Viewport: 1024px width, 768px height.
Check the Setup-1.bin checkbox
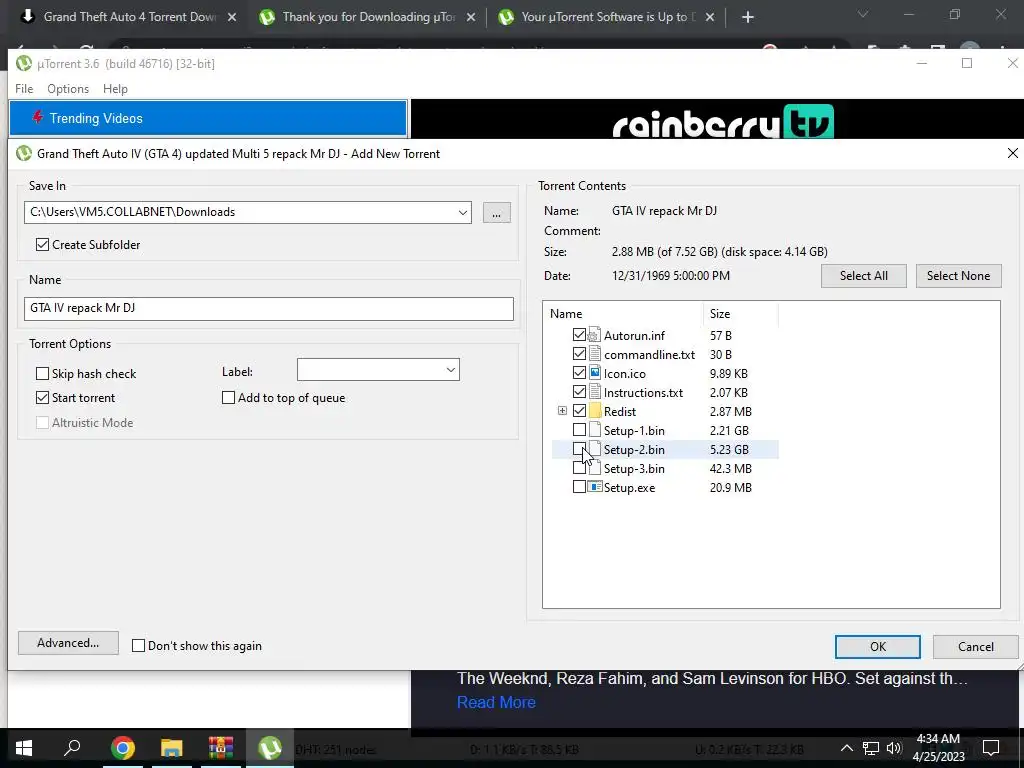[x=579, y=430]
